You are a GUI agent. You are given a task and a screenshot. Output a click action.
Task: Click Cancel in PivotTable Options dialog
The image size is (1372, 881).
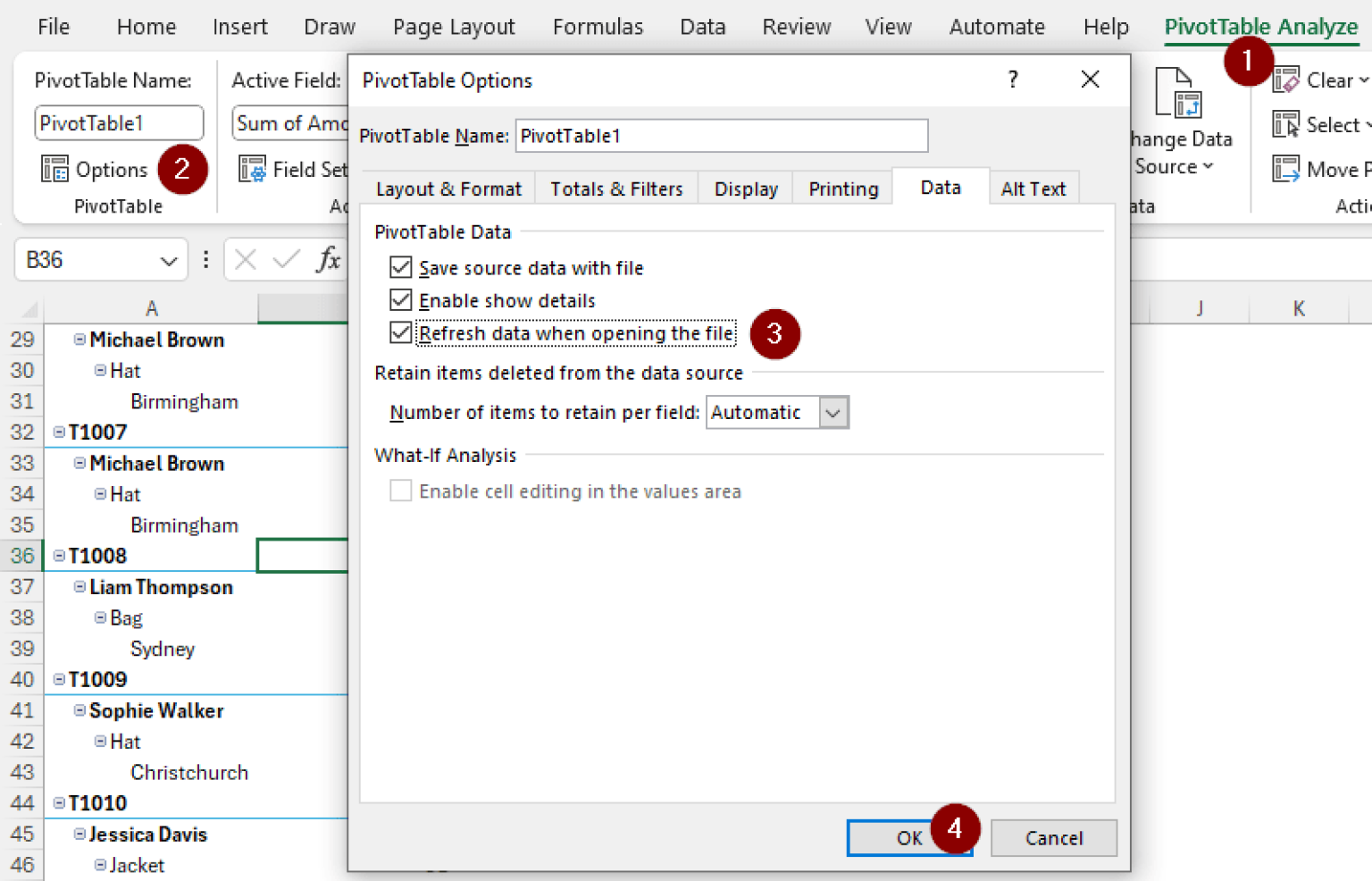pyautogui.click(x=1053, y=838)
